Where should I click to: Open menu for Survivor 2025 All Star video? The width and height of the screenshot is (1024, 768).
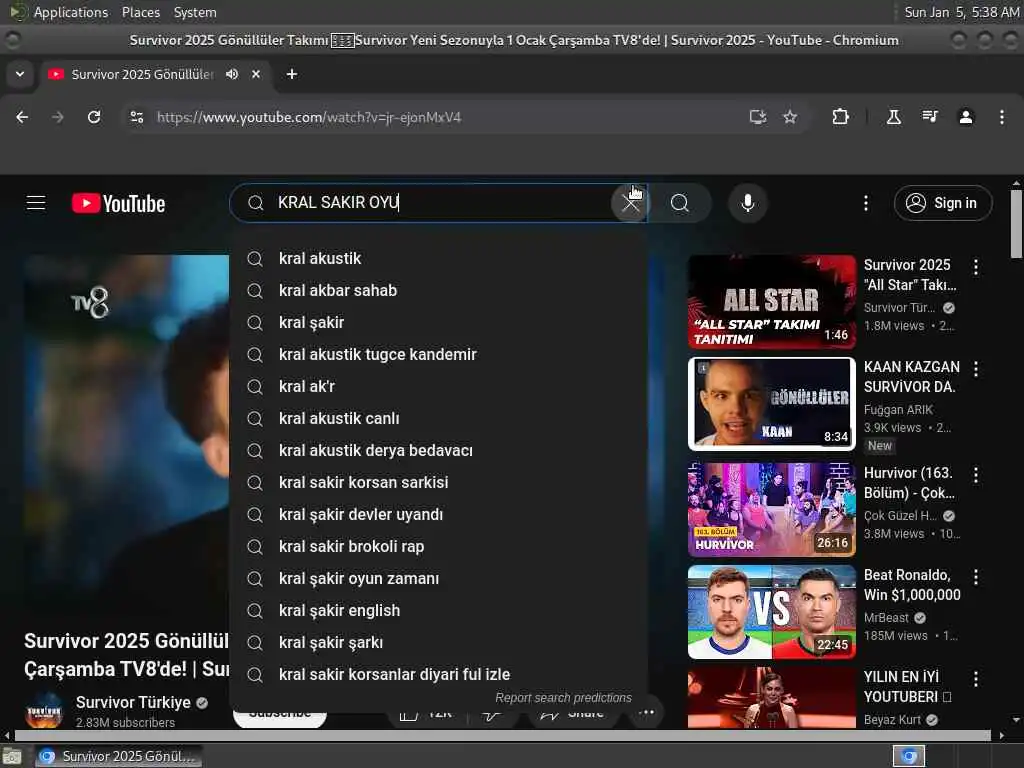976,266
